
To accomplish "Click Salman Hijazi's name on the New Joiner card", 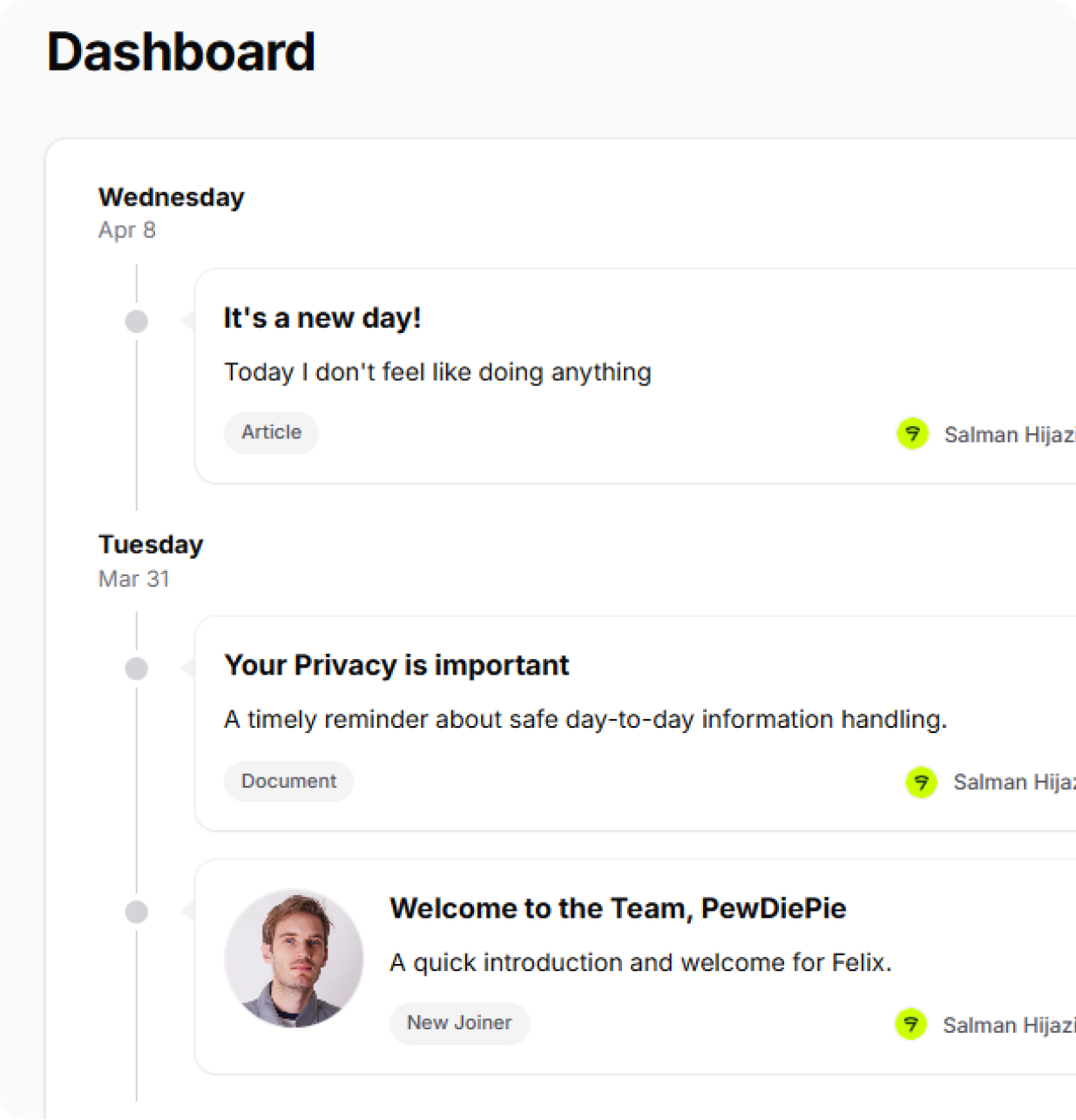I will [1007, 1025].
